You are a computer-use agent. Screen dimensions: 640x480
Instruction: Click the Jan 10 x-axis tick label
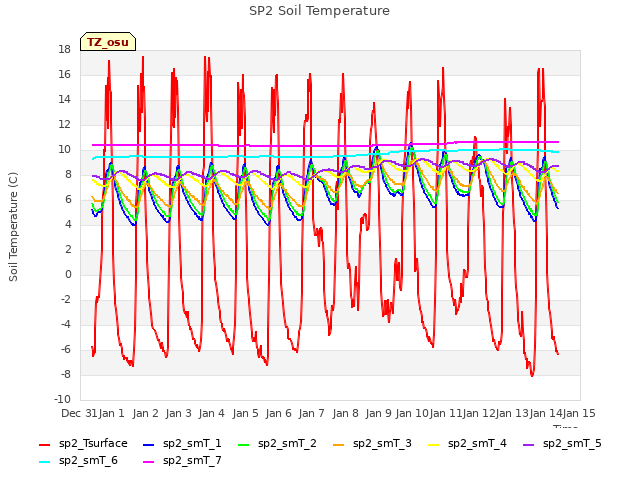pos(412,413)
